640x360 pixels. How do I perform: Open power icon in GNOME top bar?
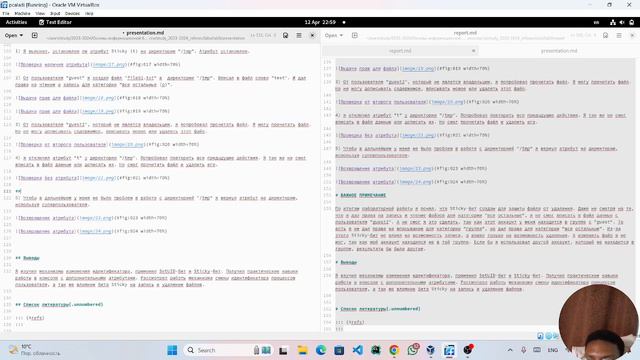pyautogui.click(x=631, y=22)
